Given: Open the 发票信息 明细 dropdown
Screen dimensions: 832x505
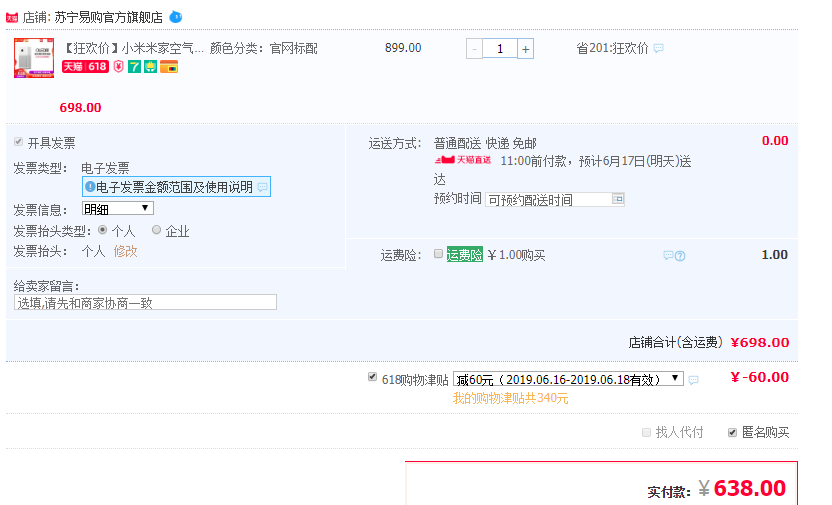Looking at the screenshot, I should 118,208.
